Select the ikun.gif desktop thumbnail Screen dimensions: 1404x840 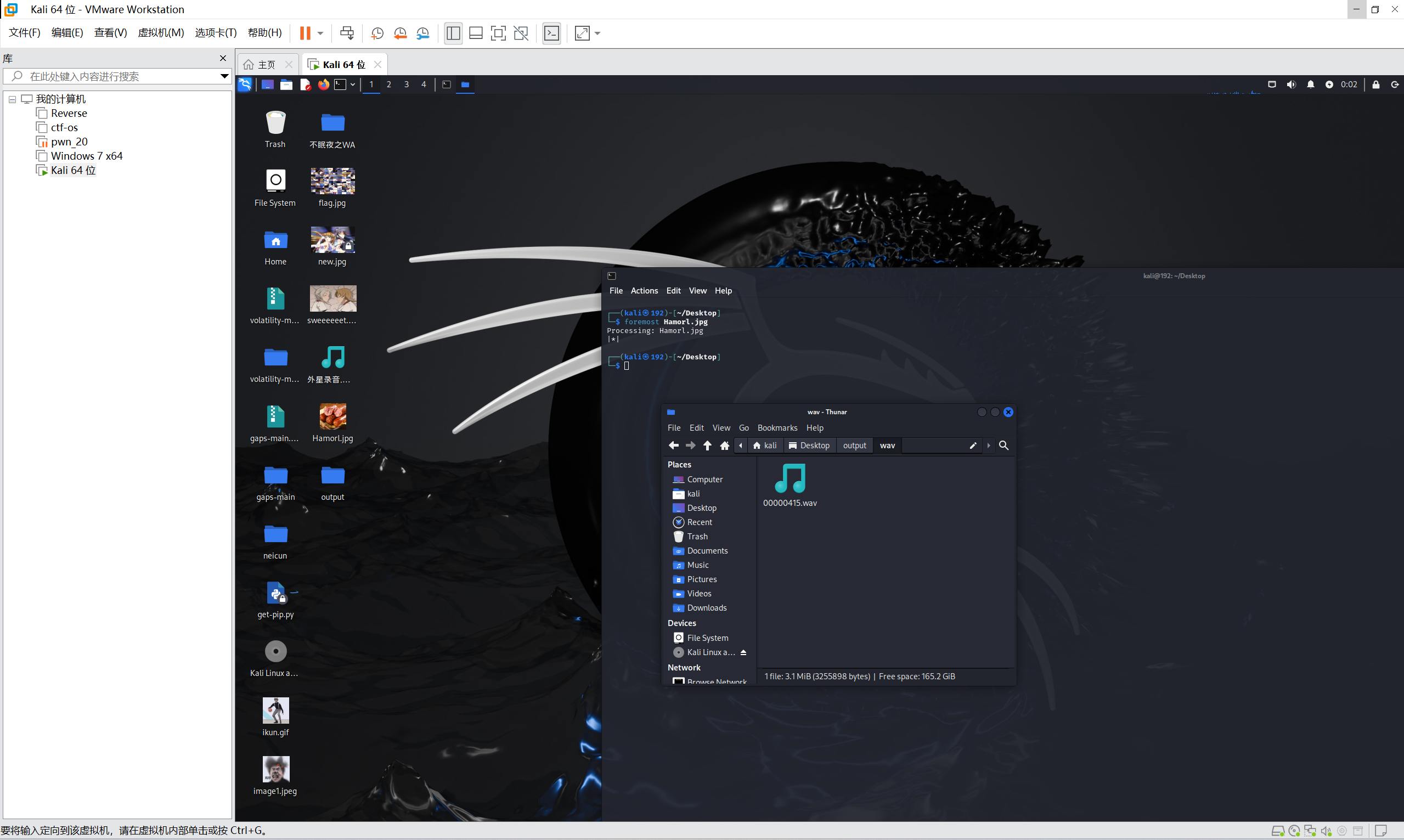[275, 717]
